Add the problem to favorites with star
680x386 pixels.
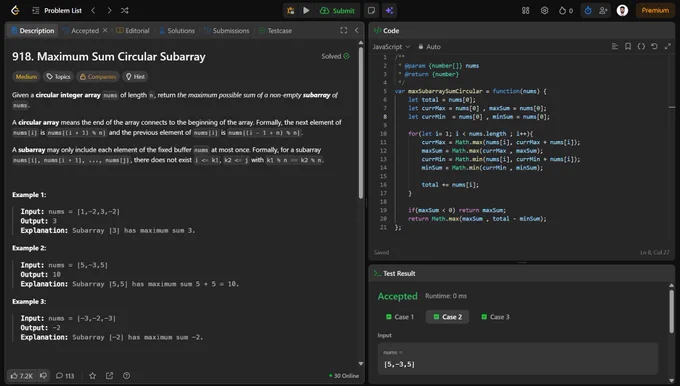92,376
